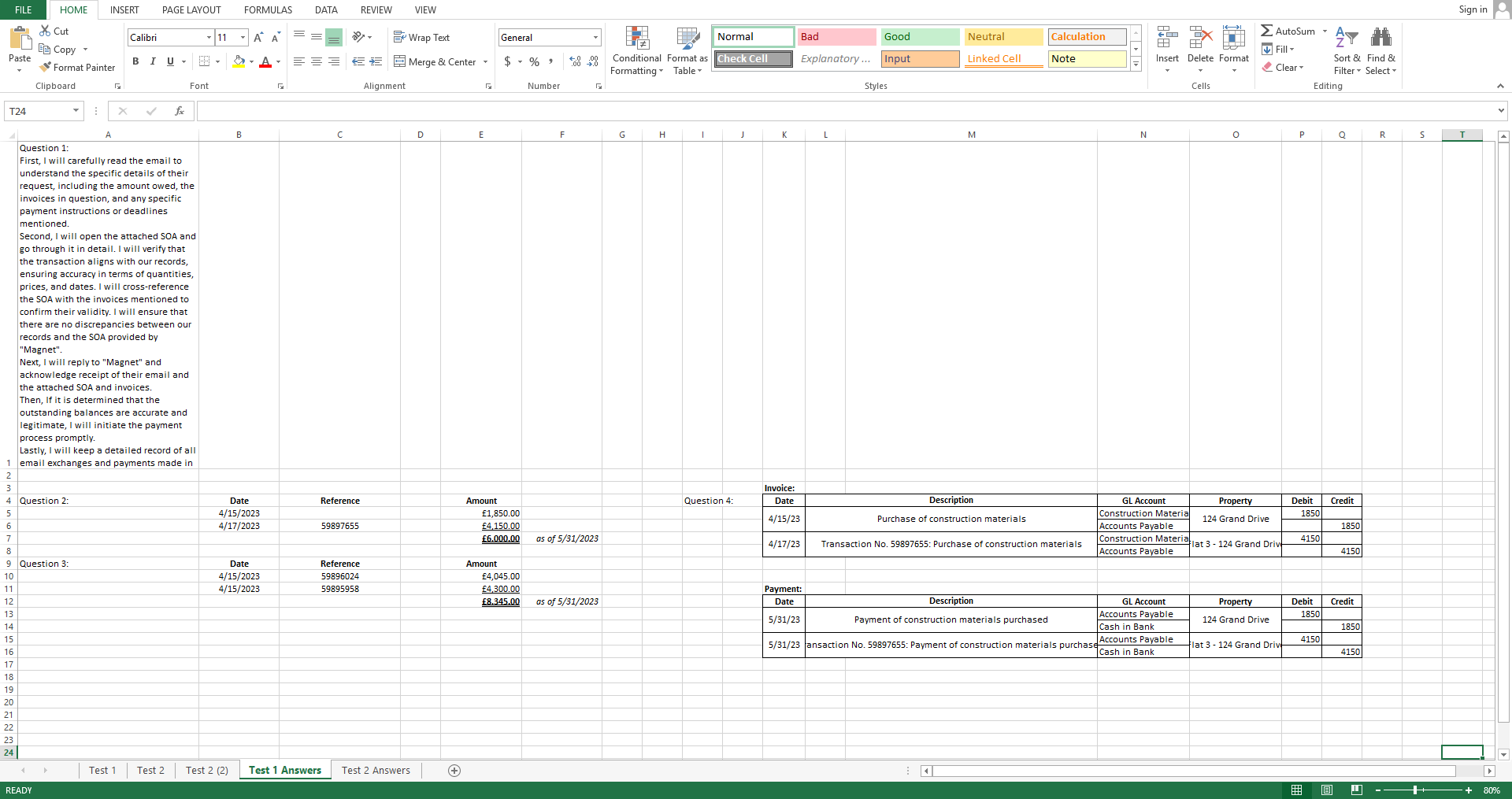Apply the yellow fill color
The height and width of the screenshot is (799, 1512).
click(239, 61)
